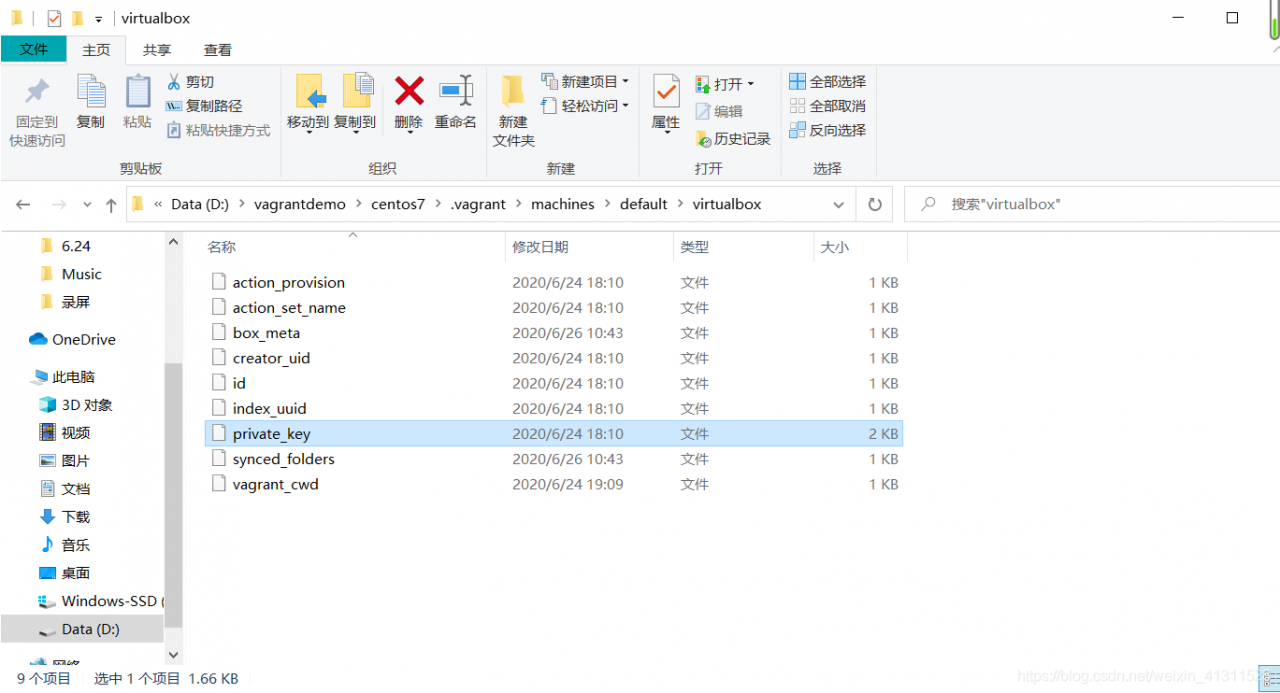Switch to the View (查看) tab

click(x=218, y=50)
